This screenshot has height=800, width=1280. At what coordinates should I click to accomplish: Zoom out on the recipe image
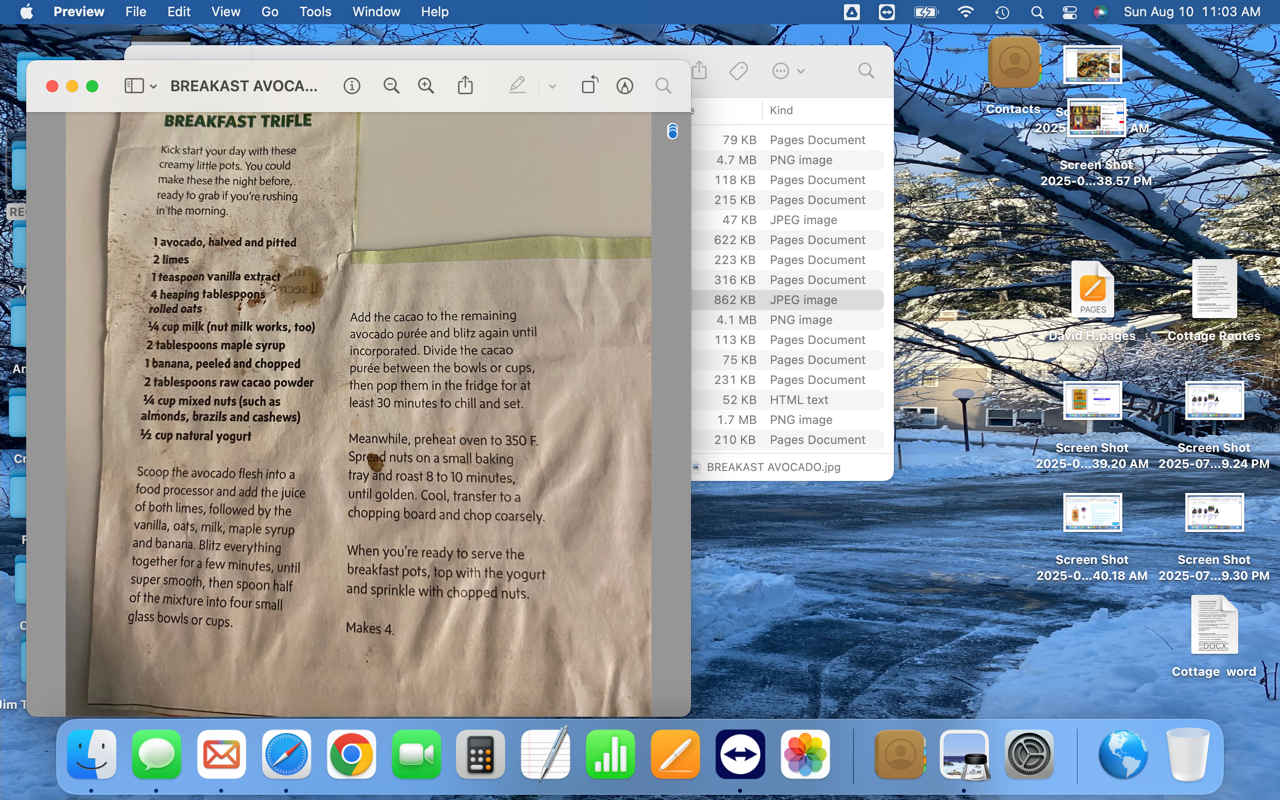(391, 86)
